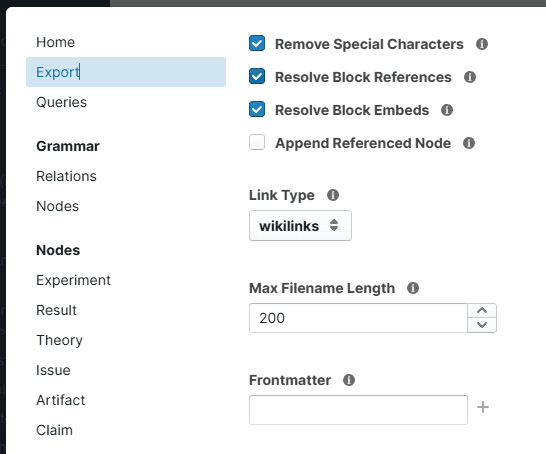Enable Append Referenced Node checkbox
Viewport: 546px width, 454px height.
[257, 142]
